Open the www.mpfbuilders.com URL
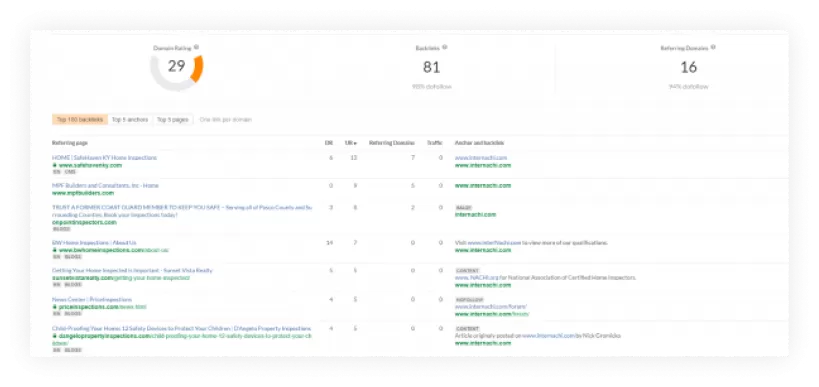The height and width of the screenshot is (387, 819). click(x=83, y=193)
